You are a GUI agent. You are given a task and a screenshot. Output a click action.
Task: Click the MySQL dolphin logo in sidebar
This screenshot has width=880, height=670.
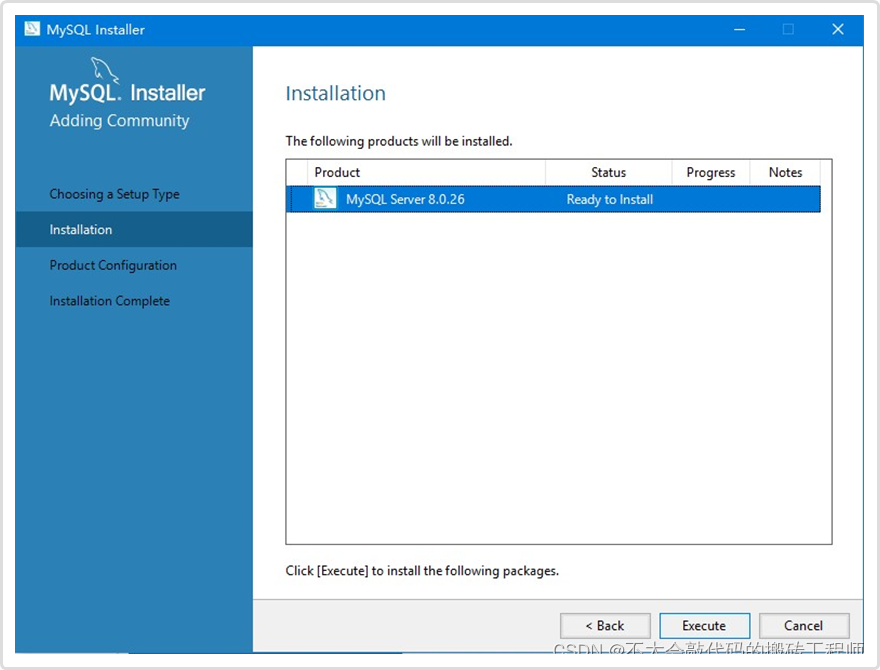click(x=104, y=70)
